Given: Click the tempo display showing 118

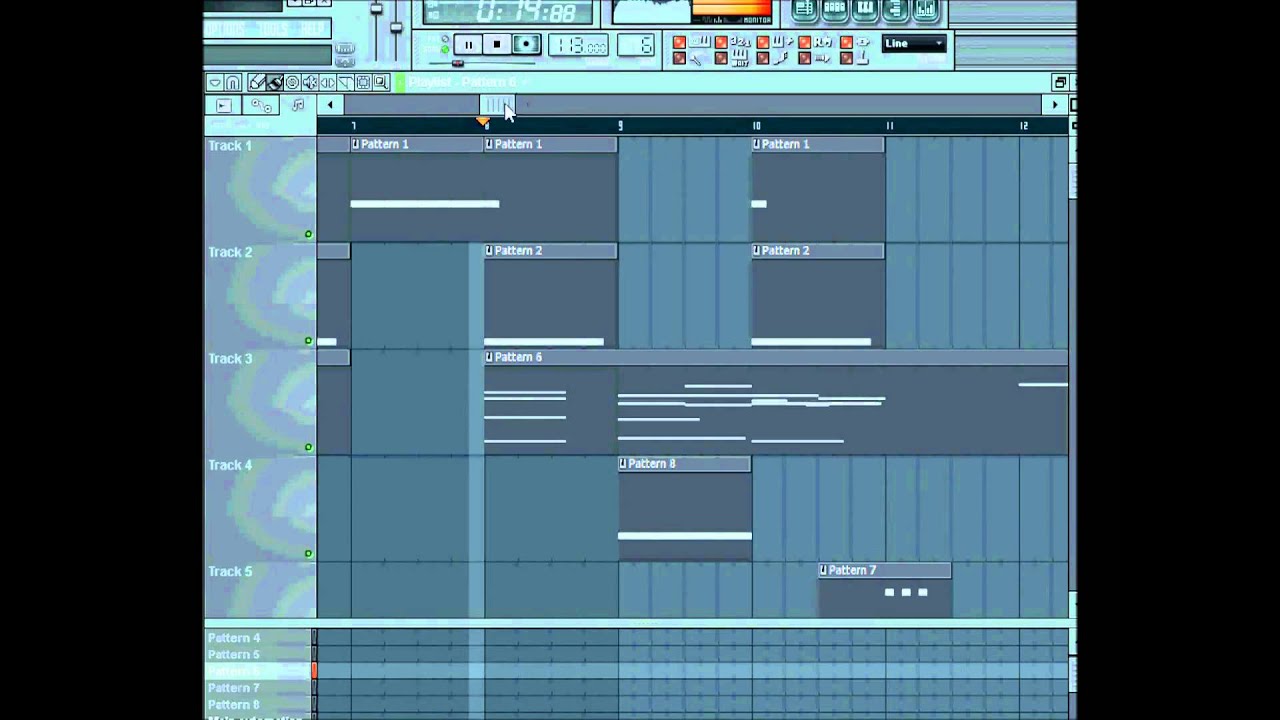Looking at the screenshot, I should click(x=578, y=45).
